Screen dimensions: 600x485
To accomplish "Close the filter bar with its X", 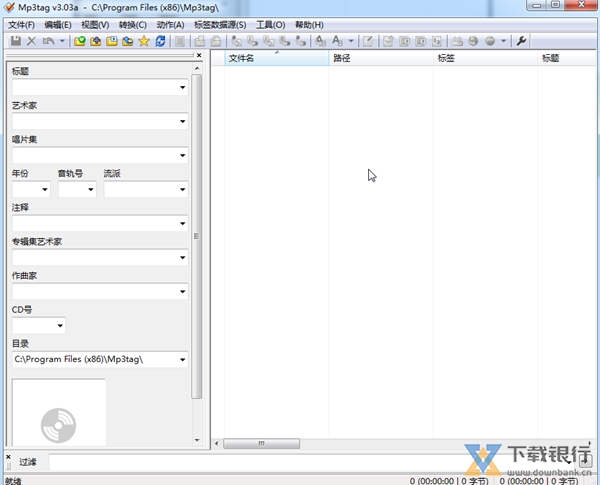I will point(8,457).
